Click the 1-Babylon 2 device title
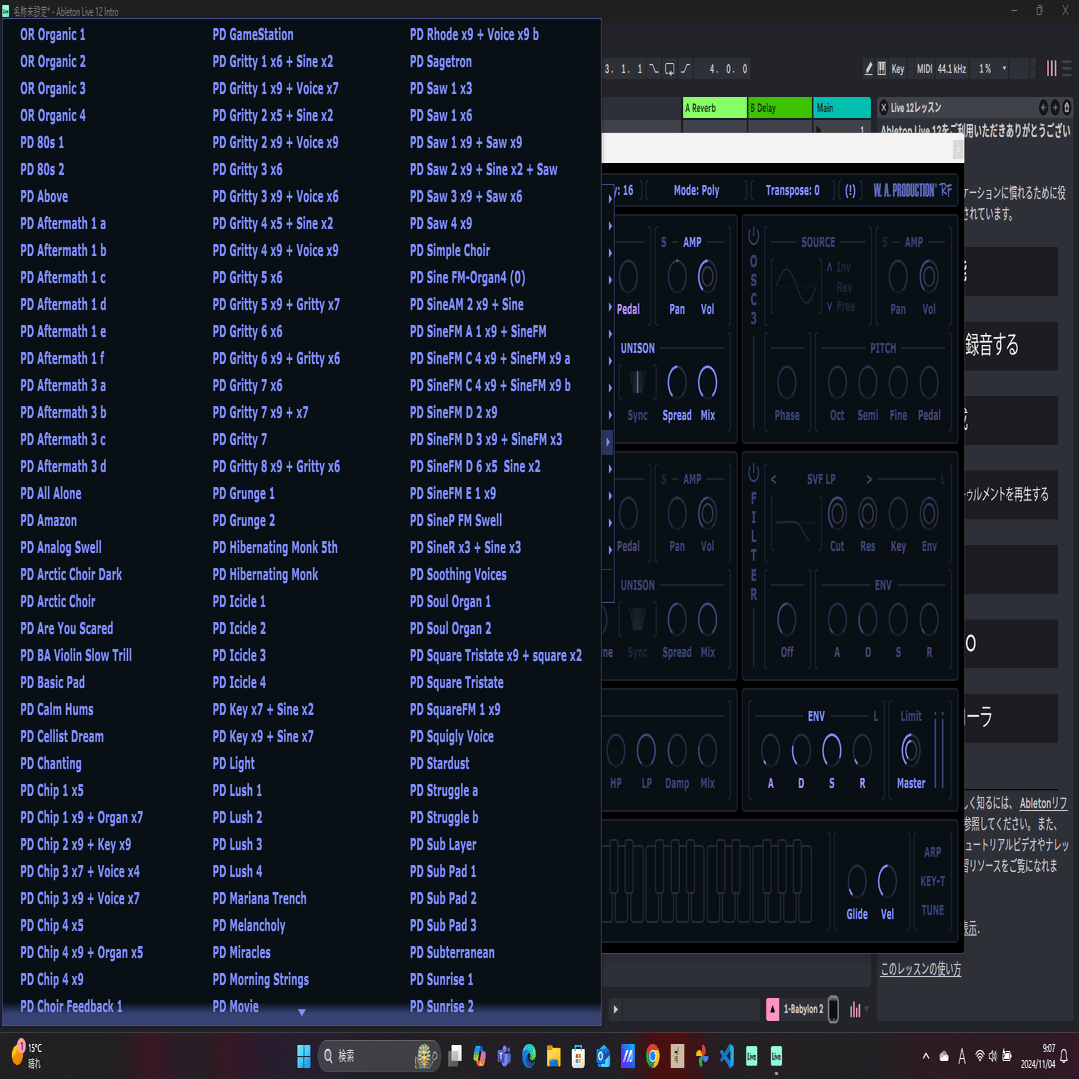1079x1079 pixels. click(803, 1009)
